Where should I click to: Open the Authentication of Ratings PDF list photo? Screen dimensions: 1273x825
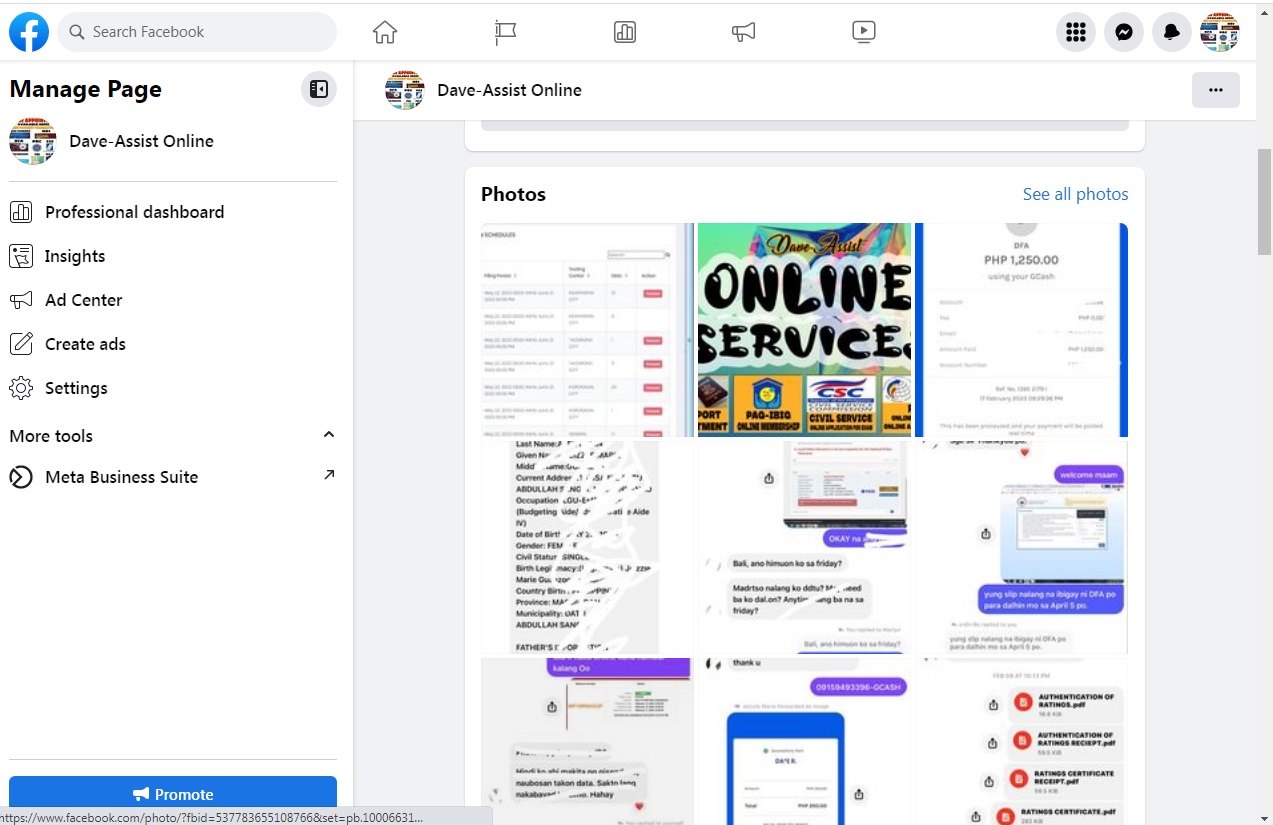pos(1021,741)
